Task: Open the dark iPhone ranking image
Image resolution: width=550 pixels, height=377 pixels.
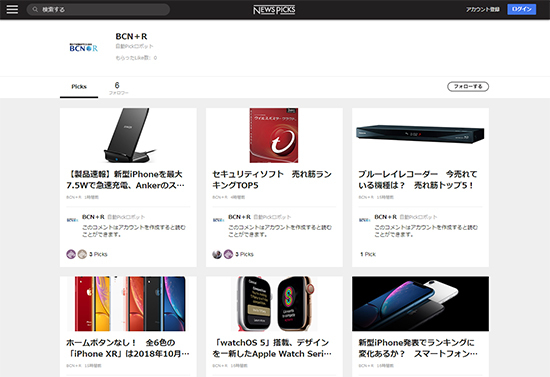Action: 420,304
